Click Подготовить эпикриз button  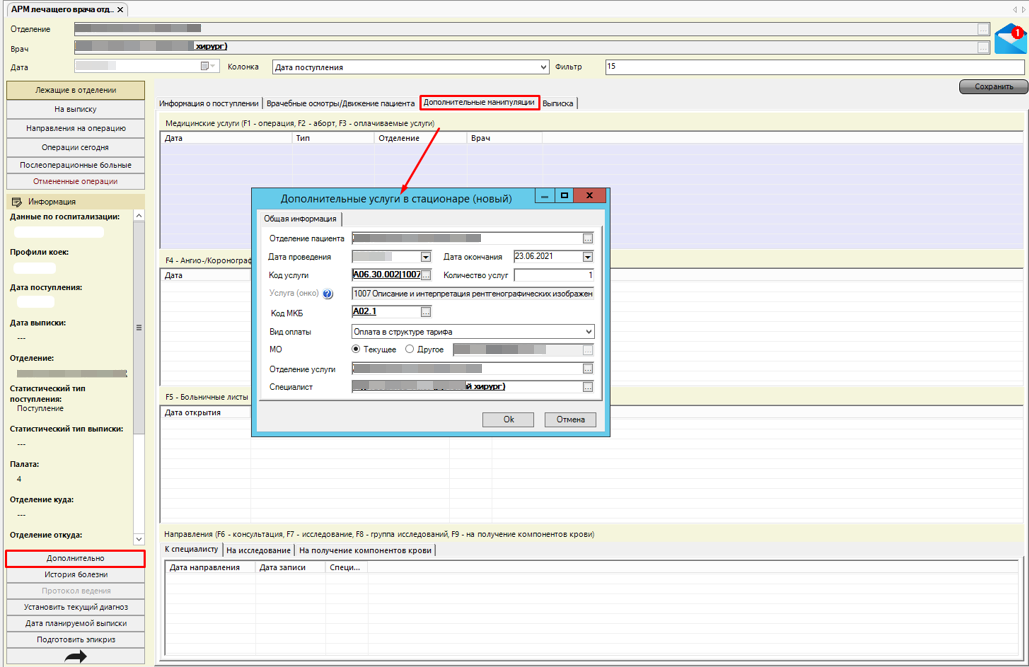point(75,639)
